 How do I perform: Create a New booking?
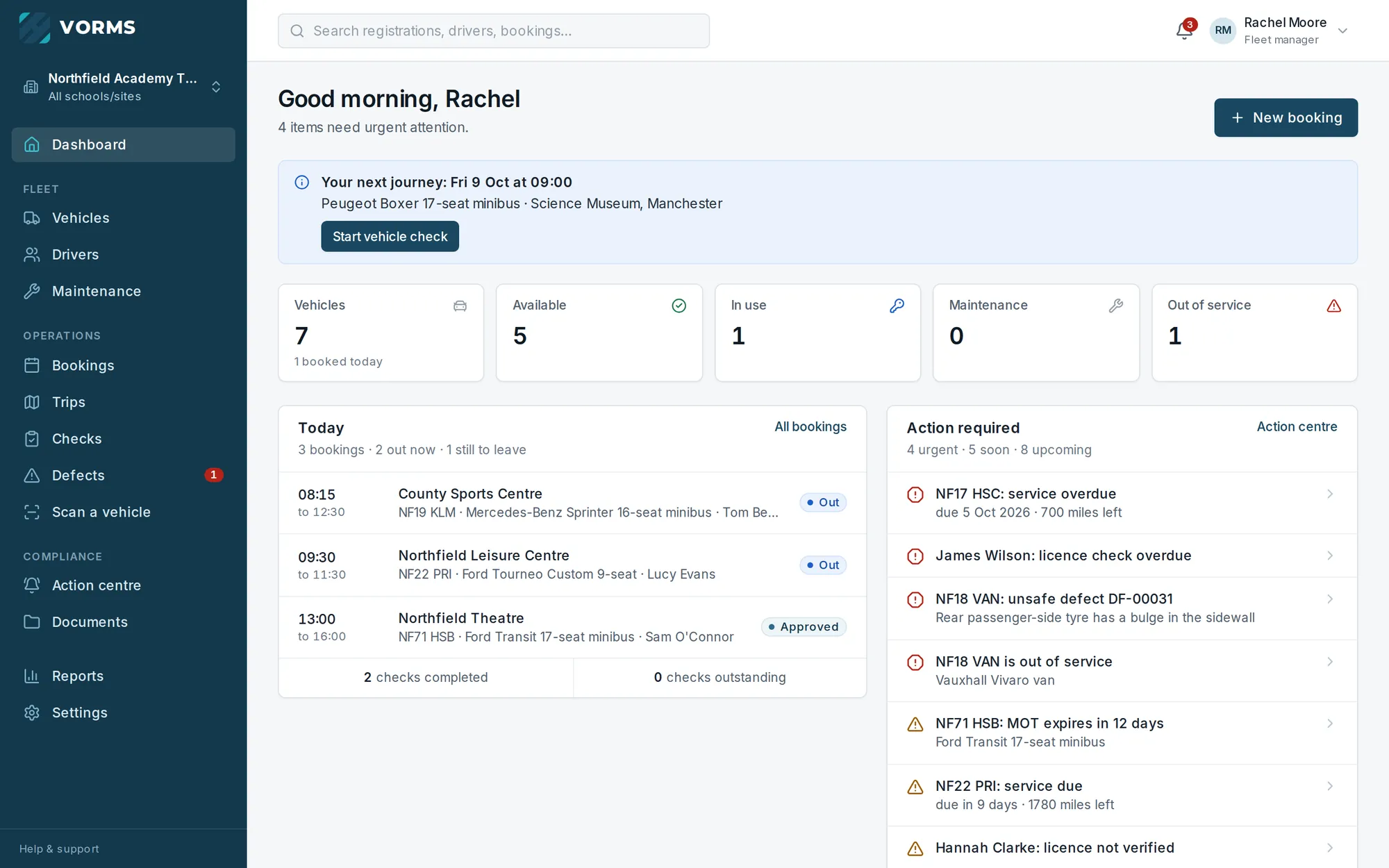1286,117
